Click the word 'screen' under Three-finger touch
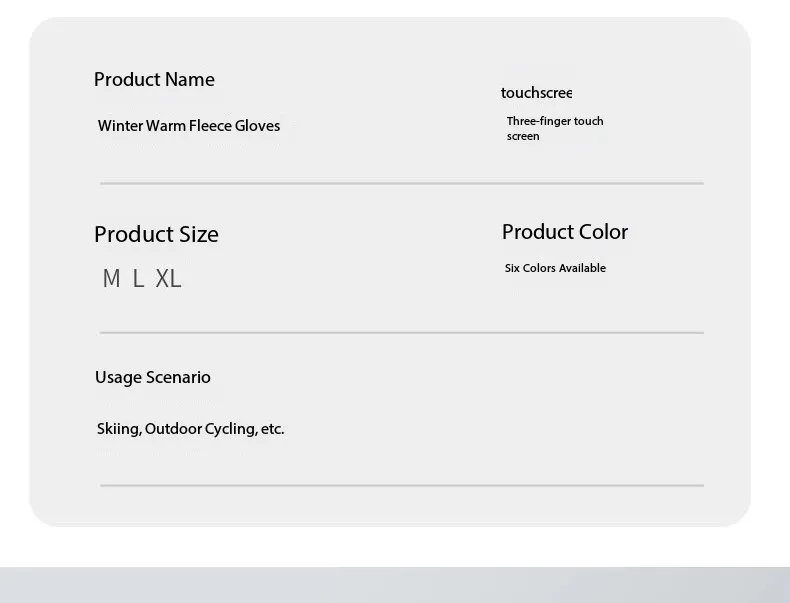Screen dimensions: 790x603 523,136
